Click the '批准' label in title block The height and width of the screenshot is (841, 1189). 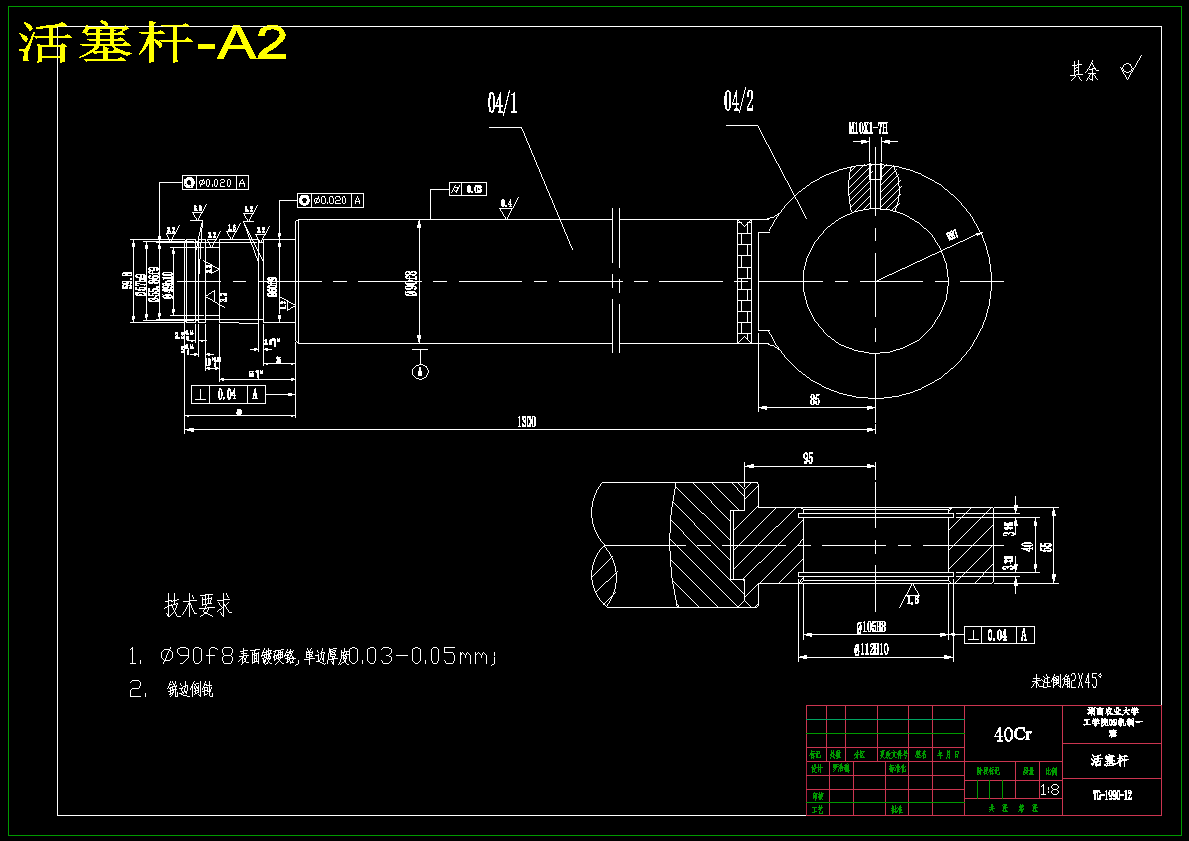[x=896, y=810]
